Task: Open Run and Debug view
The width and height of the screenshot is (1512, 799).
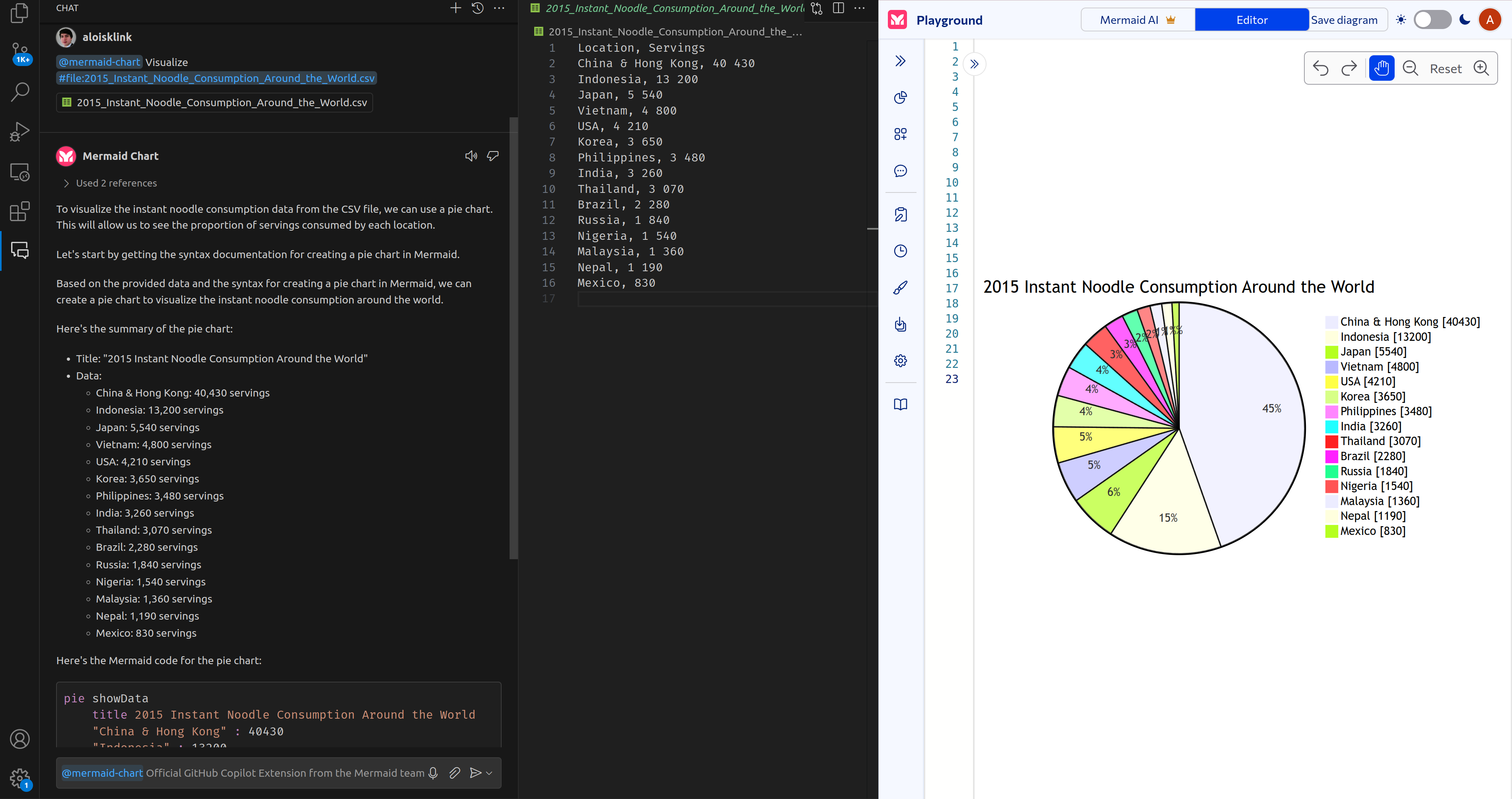Action: pos(19,131)
